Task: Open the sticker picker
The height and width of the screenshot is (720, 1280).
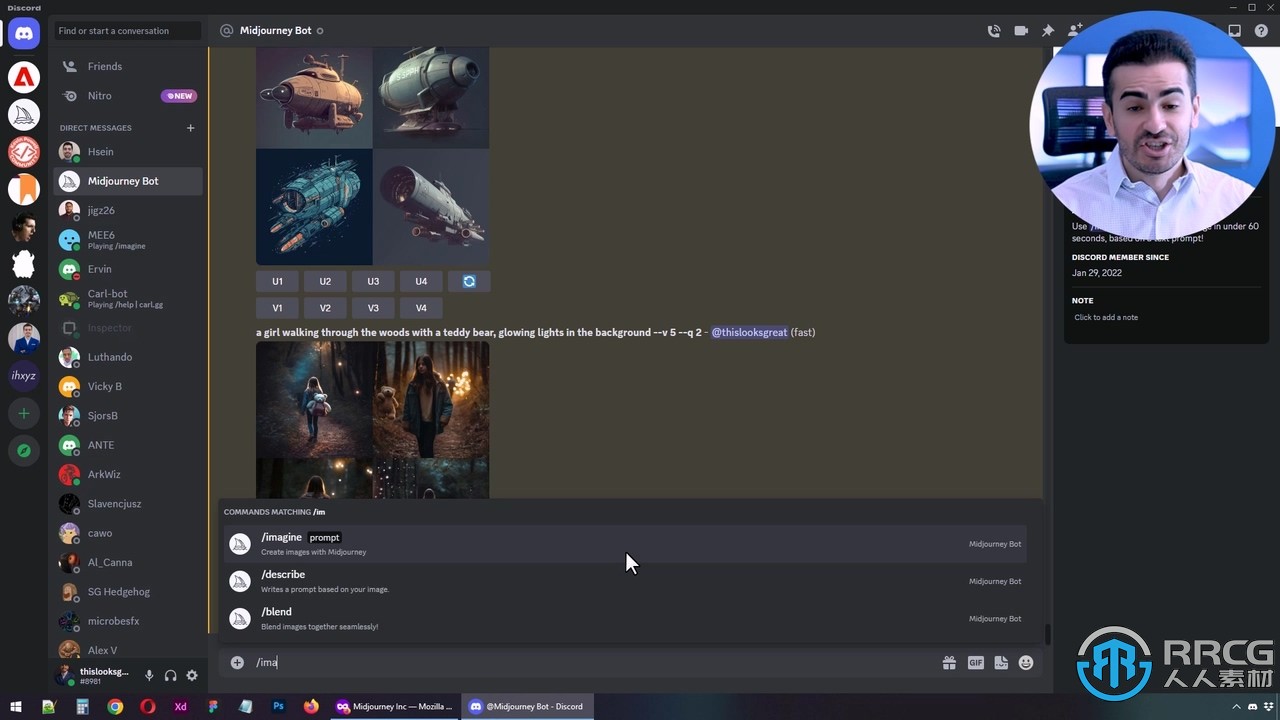Action: pyautogui.click(x=1001, y=662)
